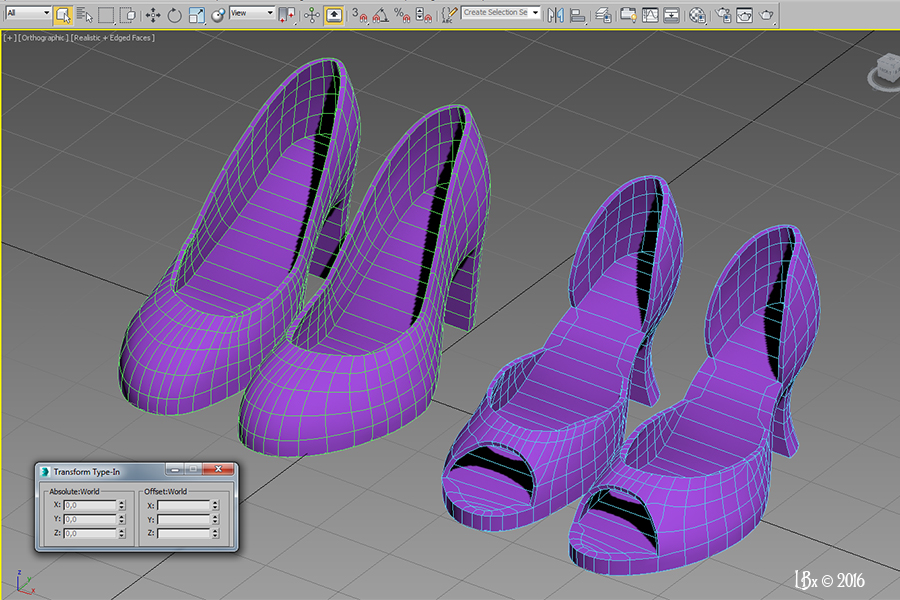Click Absolute World X spinner
This screenshot has width=900, height=600.
pos(122,505)
